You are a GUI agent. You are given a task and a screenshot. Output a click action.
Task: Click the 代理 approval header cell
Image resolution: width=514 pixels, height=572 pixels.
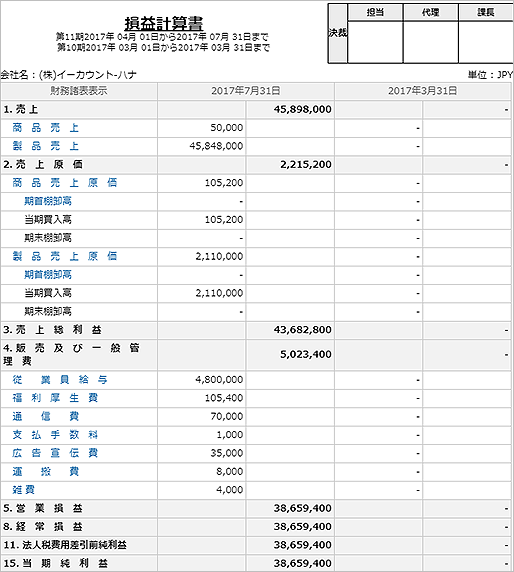click(430, 12)
